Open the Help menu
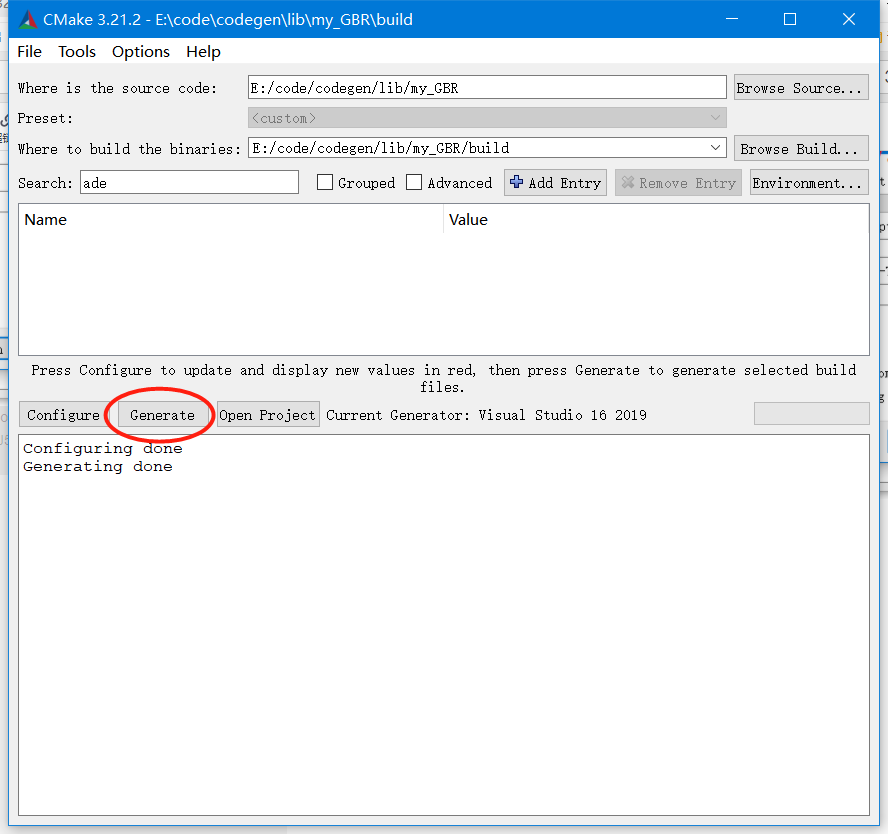Image resolution: width=888 pixels, height=834 pixels. [x=203, y=51]
